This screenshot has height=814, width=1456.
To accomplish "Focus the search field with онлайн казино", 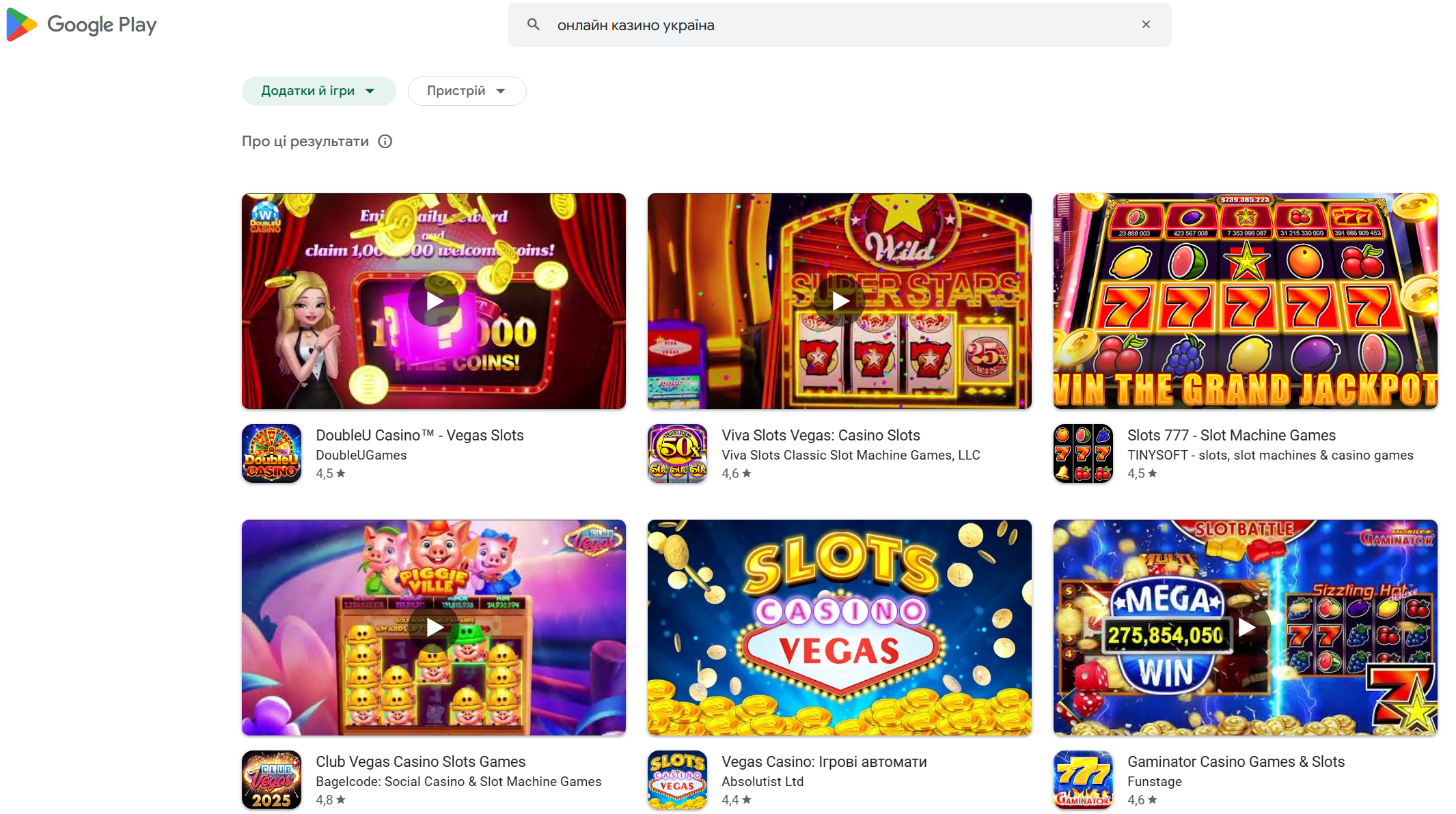I will point(839,25).
